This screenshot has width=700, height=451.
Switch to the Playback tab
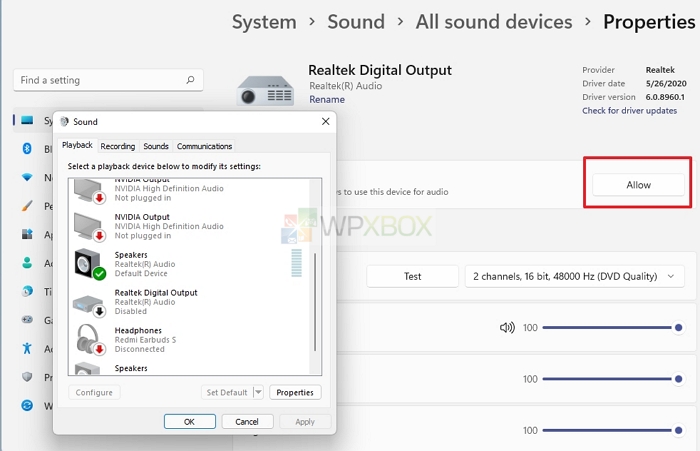click(77, 145)
